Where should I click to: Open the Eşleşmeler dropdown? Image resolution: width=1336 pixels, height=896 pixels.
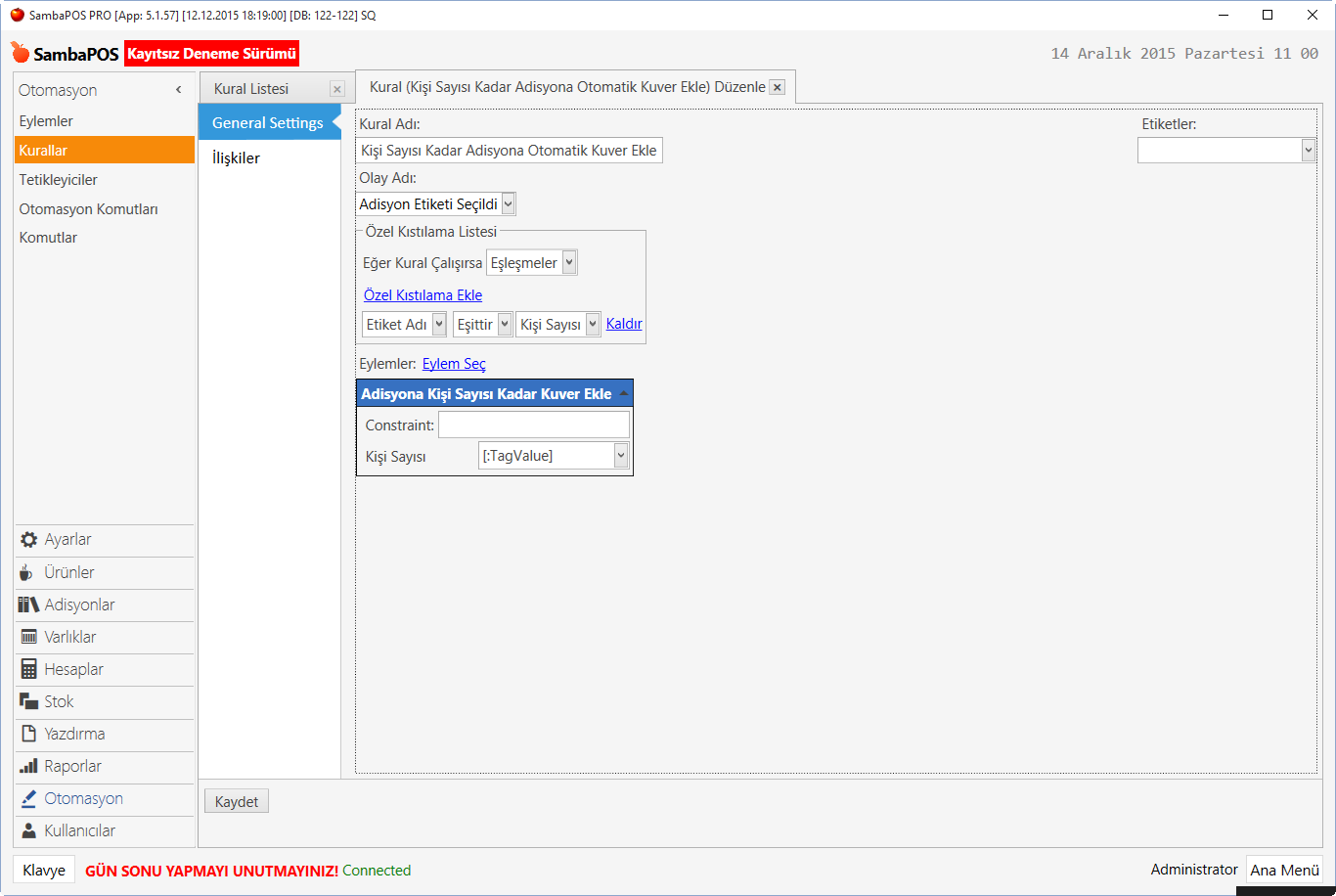pyautogui.click(x=569, y=263)
